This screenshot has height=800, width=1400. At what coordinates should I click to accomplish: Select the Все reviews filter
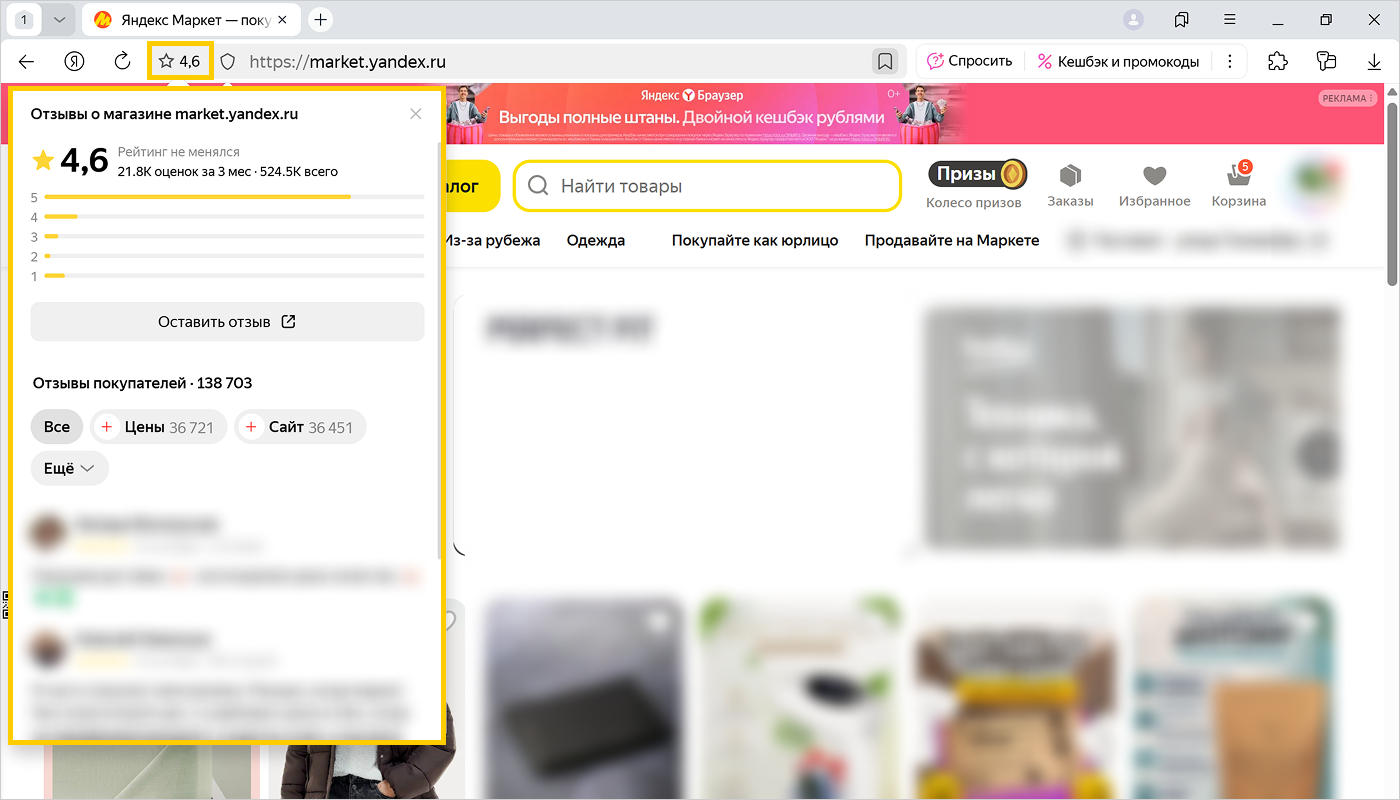[x=57, y=427]
